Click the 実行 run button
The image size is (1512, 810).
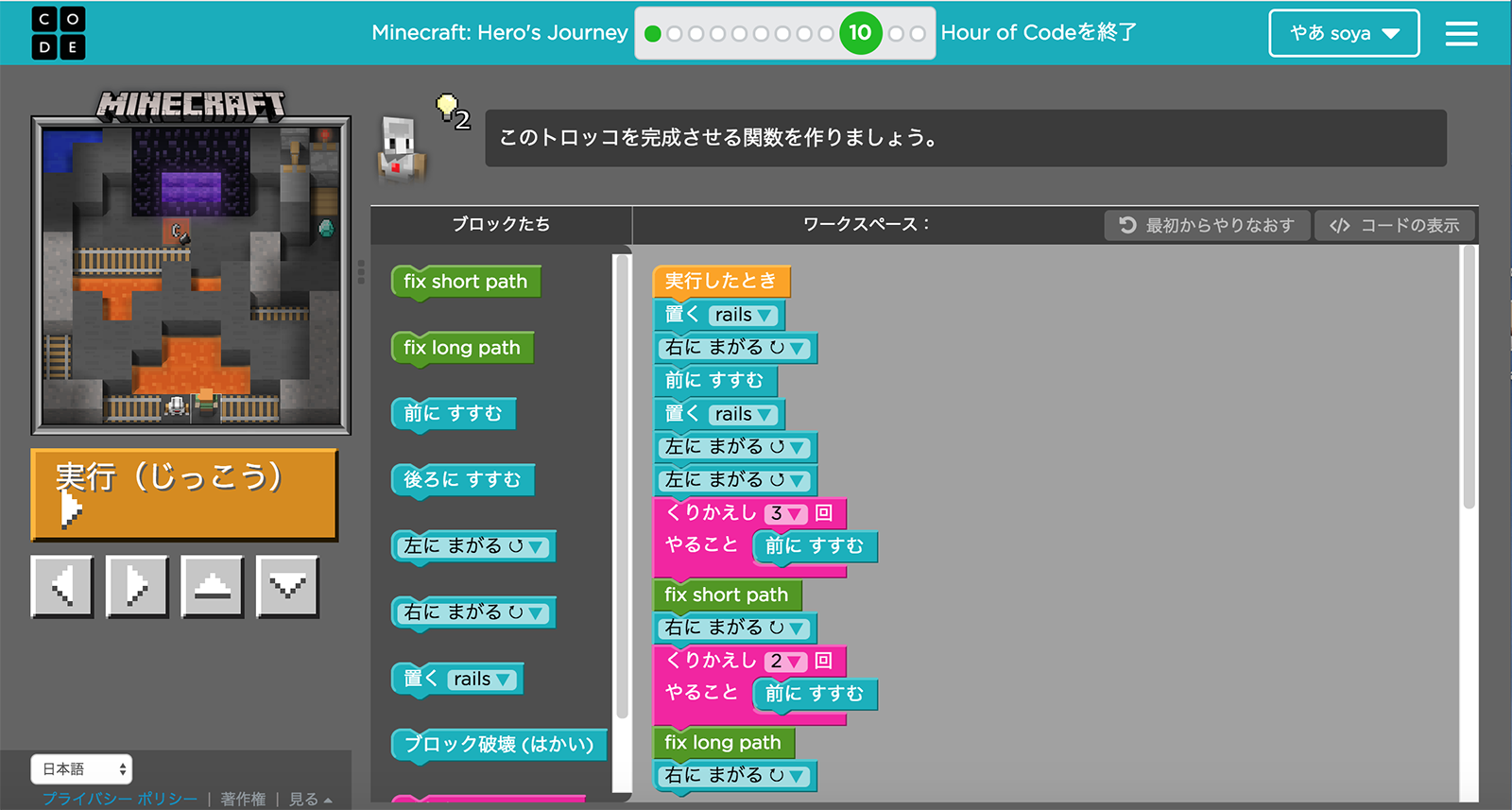click(x=184, y=494)
